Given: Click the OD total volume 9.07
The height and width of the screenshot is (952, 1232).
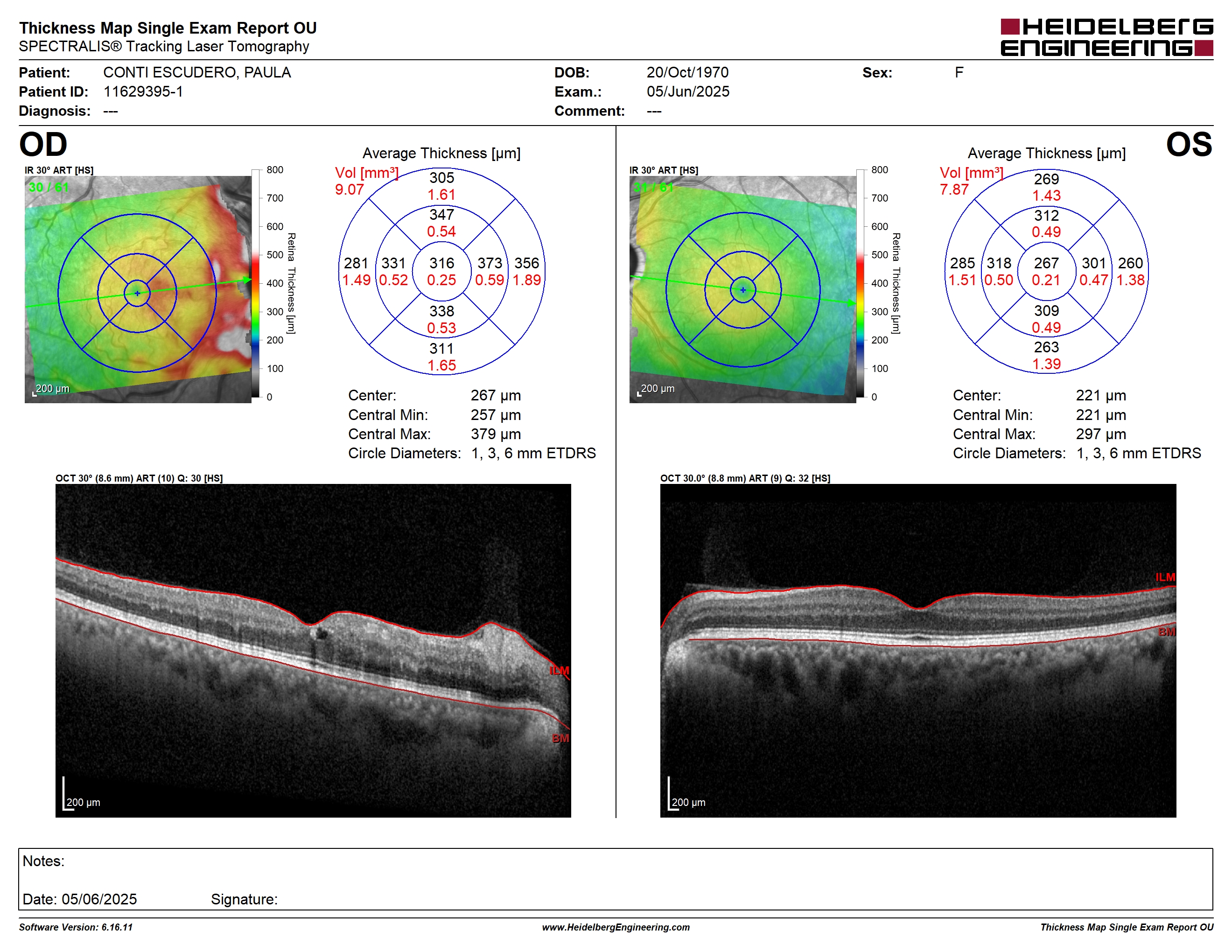Looking at the screenshot, I should [x=349, y=189].
